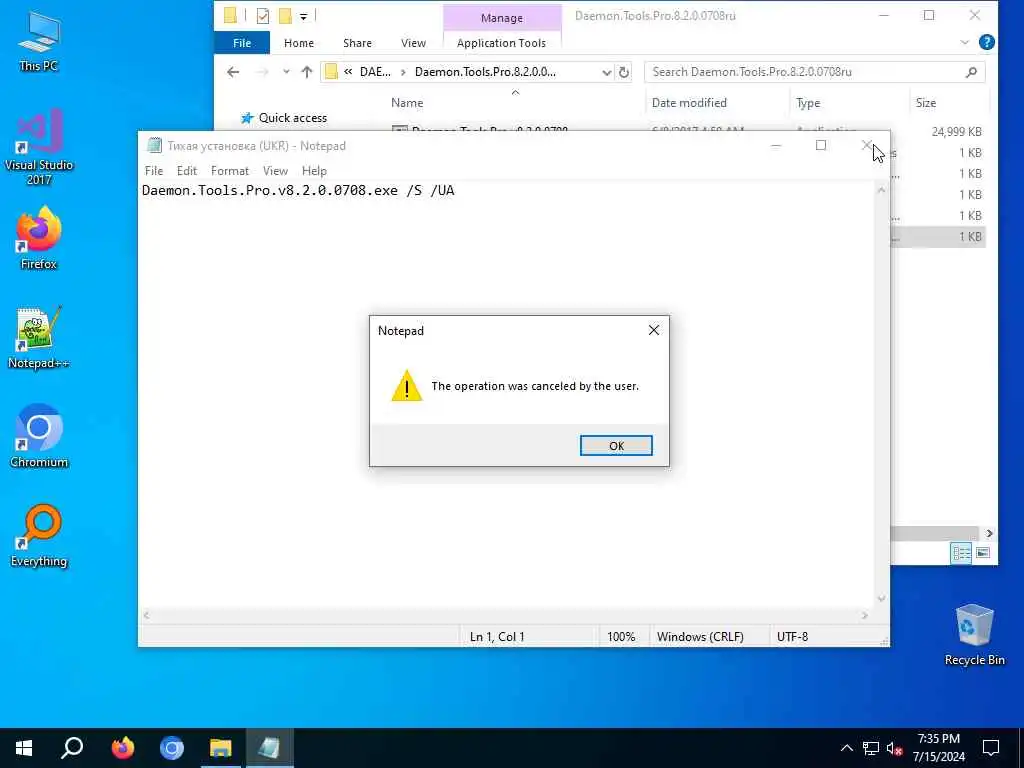Switch to Share tab in File Explorer
The height and width of the screenshot is (768, 1024).
click(357, 43)
